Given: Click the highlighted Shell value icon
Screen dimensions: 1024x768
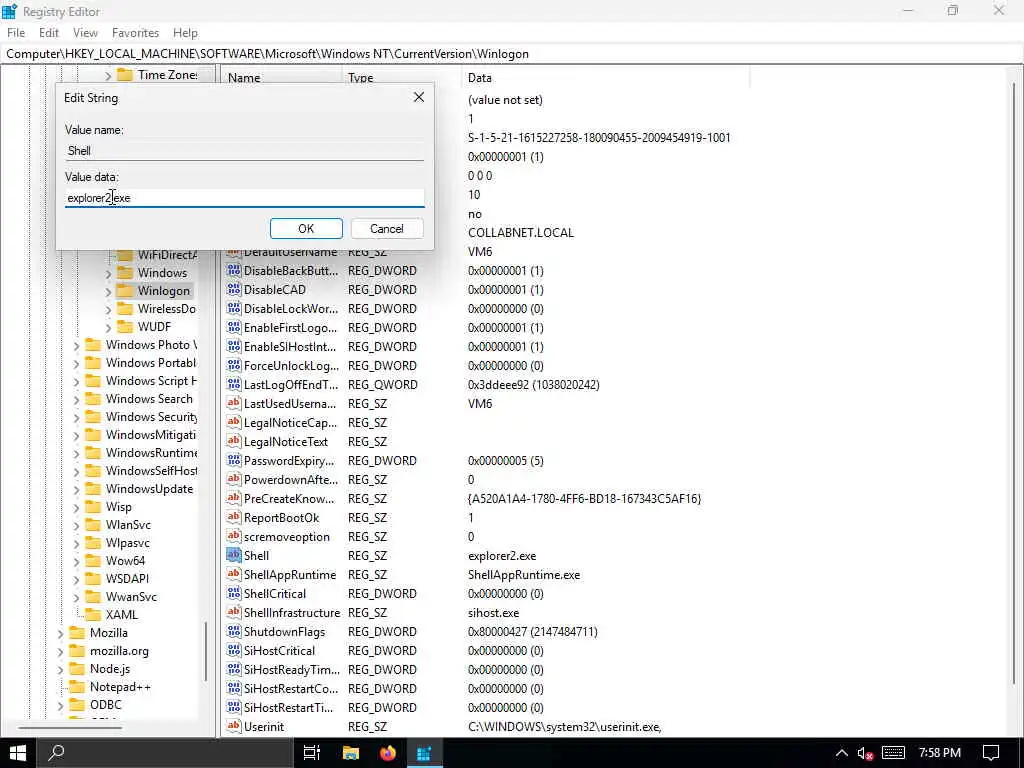Looking at the screenshot, I should 234,555.
